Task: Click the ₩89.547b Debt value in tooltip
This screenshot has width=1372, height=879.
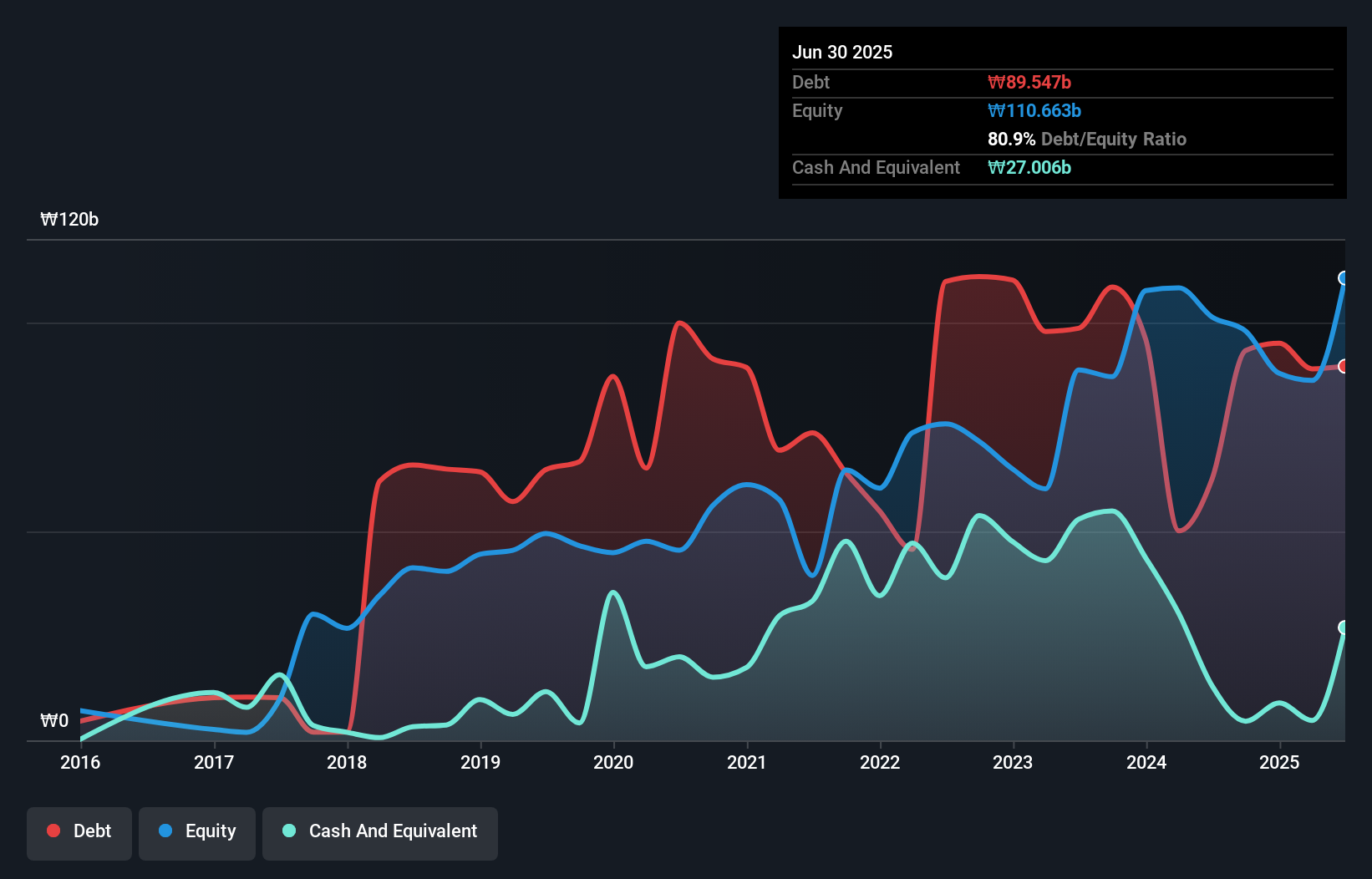Action: 1029,83
